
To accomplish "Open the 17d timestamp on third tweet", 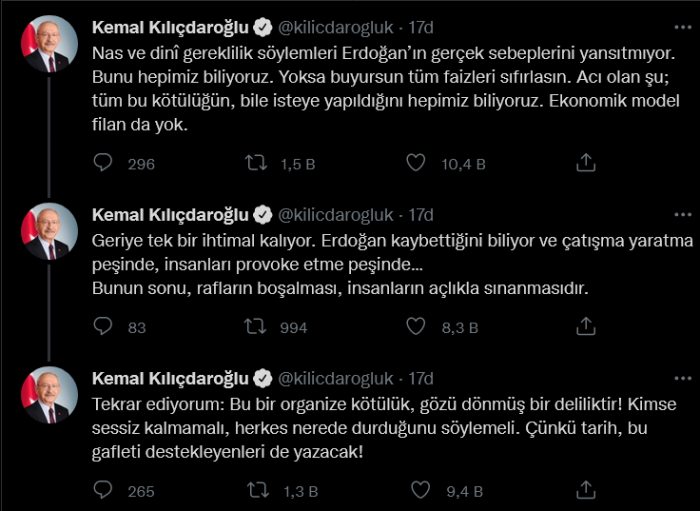I will tap(422, 377).
